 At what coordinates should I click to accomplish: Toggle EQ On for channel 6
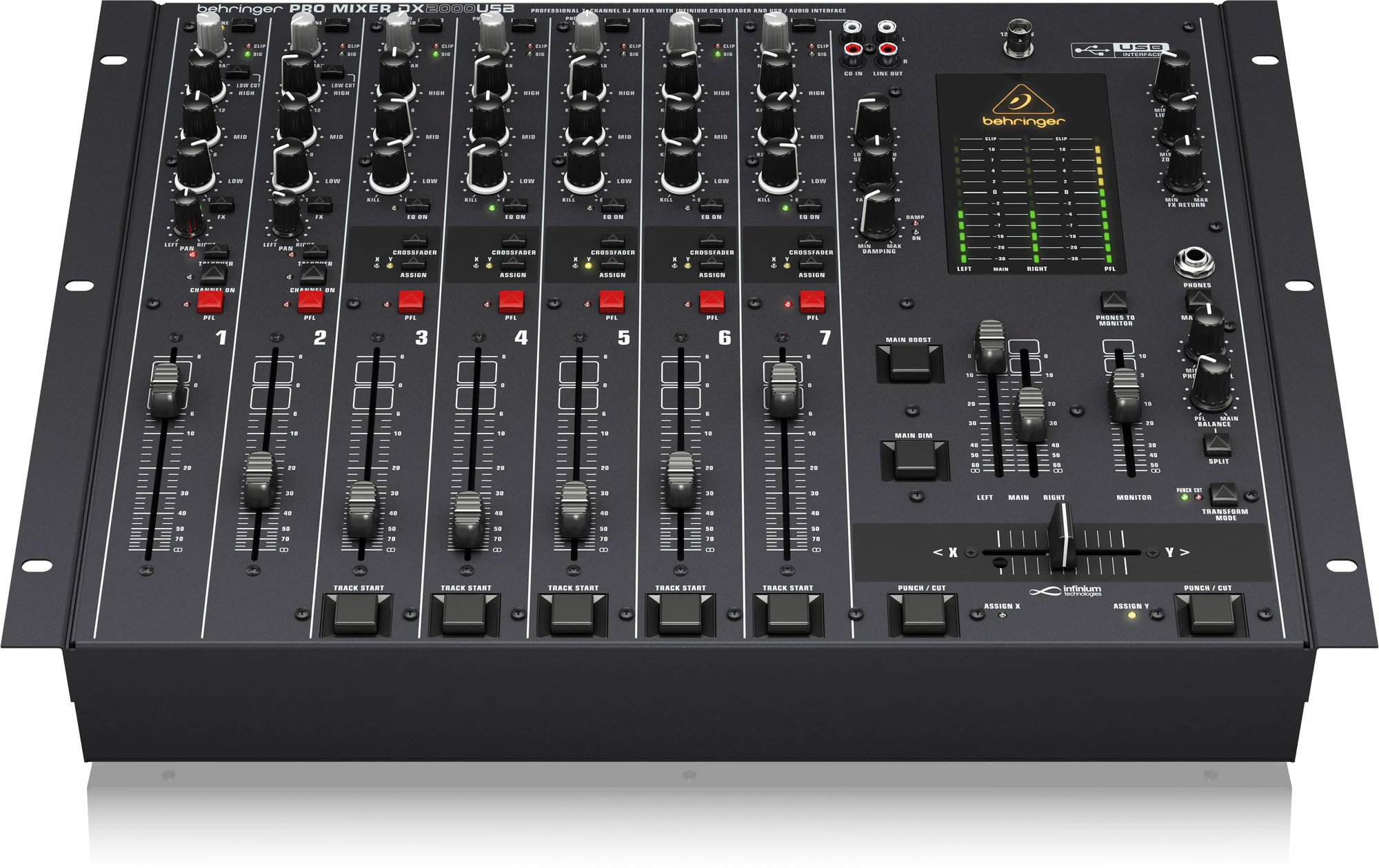point(712,206)
